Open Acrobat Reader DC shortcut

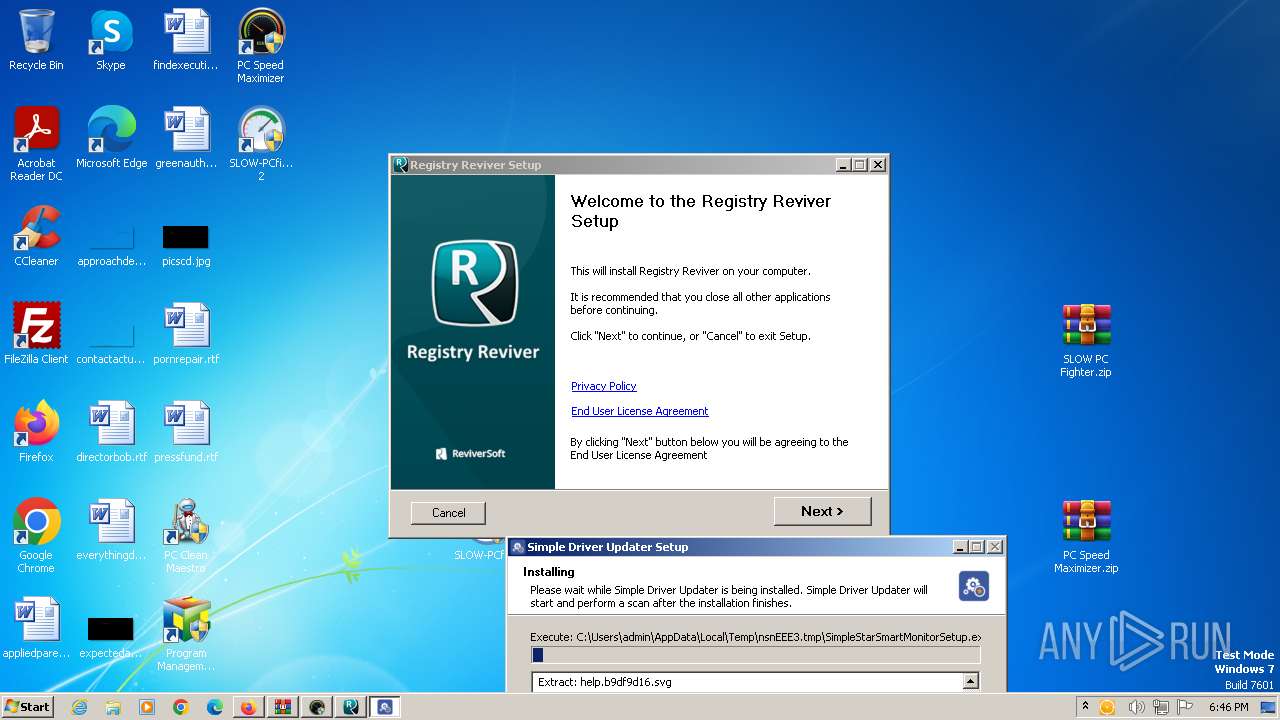tap(36, 145)
